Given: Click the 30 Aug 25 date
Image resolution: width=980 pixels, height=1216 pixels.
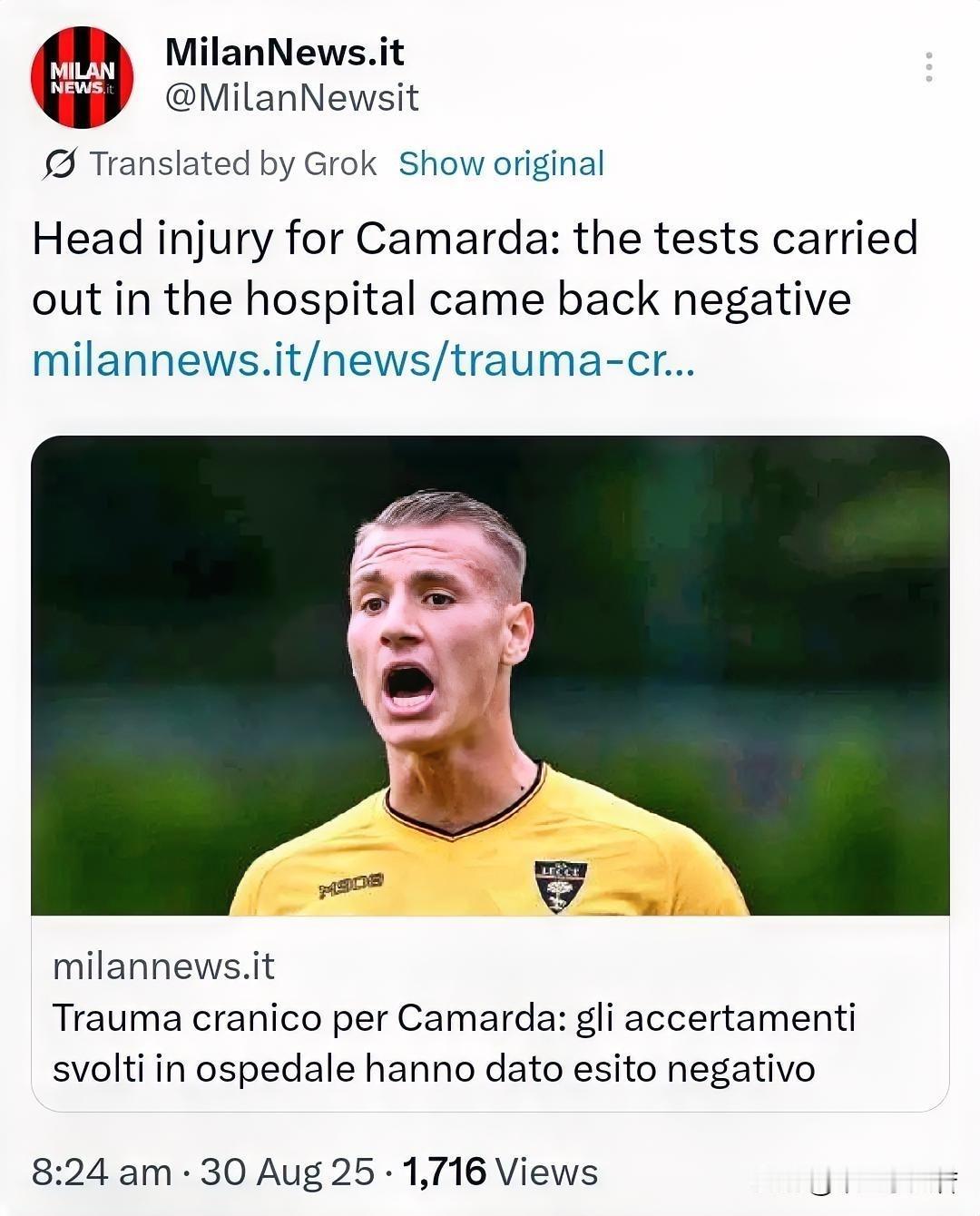Looking at the screenshot, I should (x=288, y=1172).
